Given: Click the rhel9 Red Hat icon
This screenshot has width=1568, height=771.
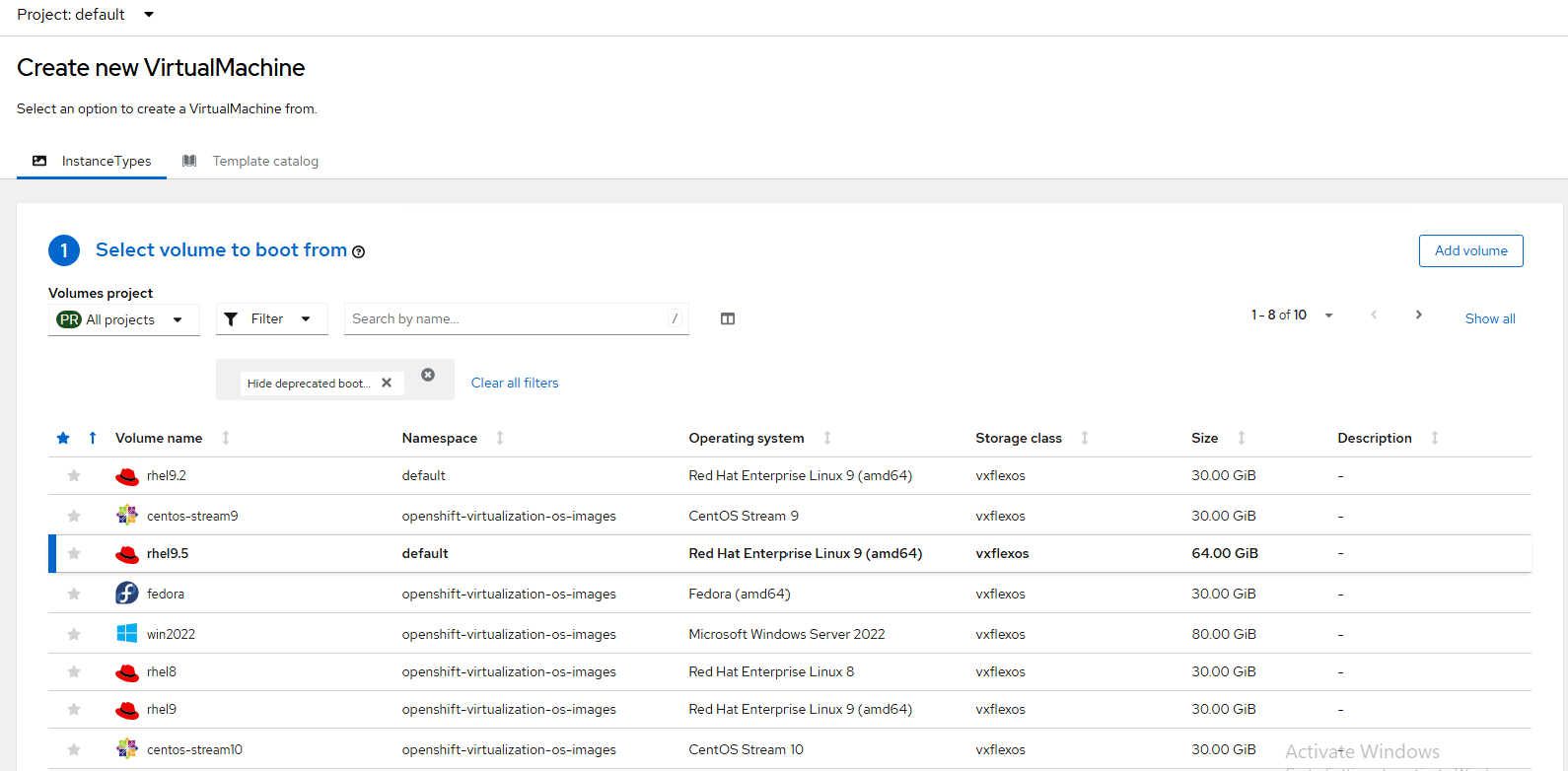Looking at the screenshot, I should (127, 710).
